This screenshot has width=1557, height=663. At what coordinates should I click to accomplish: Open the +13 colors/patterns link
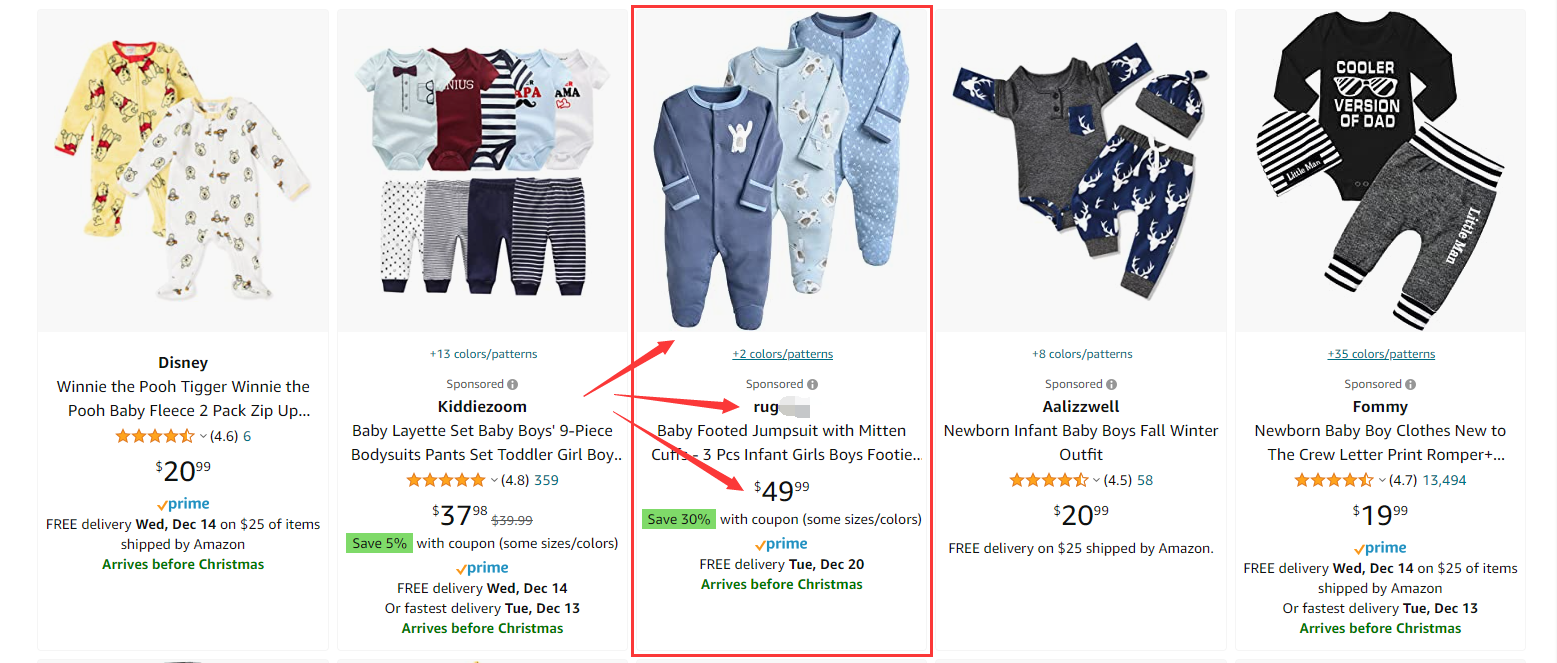coord(483,354)
